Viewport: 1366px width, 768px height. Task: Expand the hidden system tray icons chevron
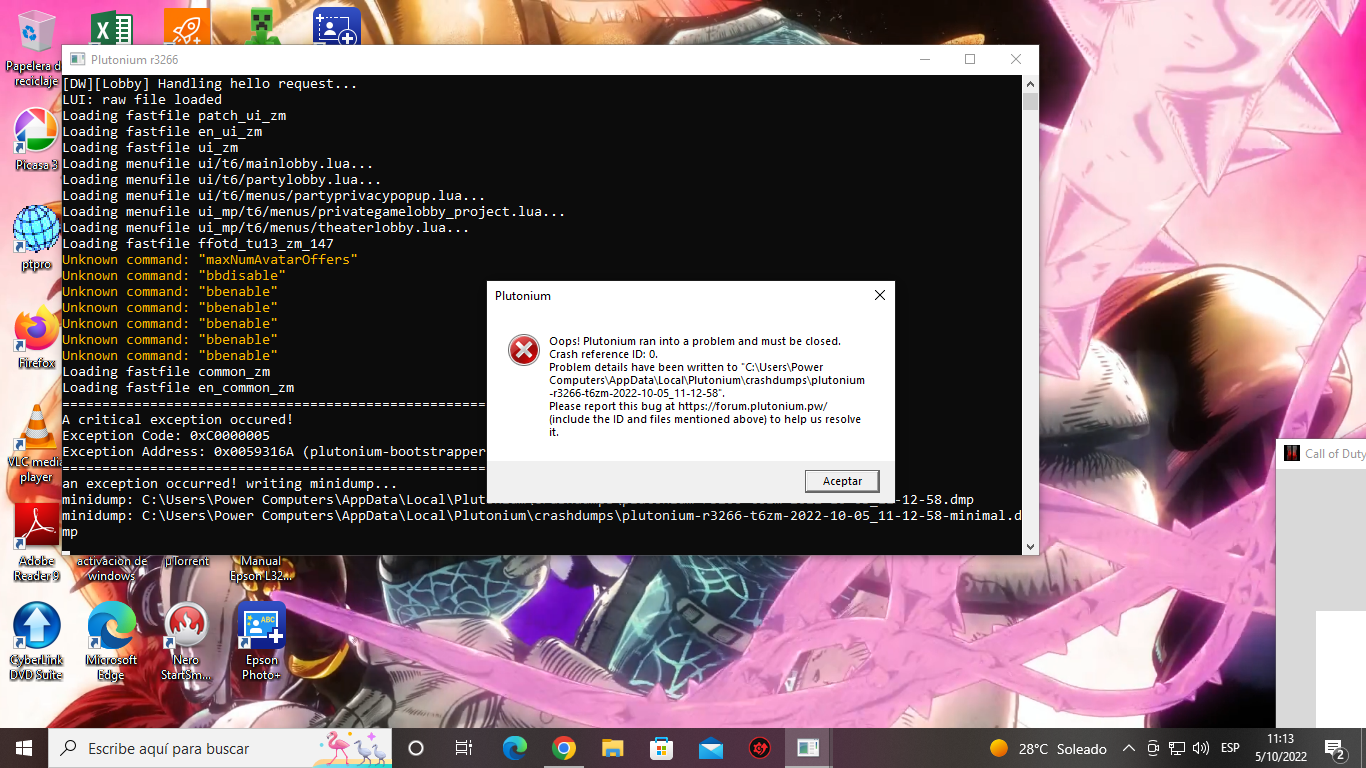[1129, 748]
